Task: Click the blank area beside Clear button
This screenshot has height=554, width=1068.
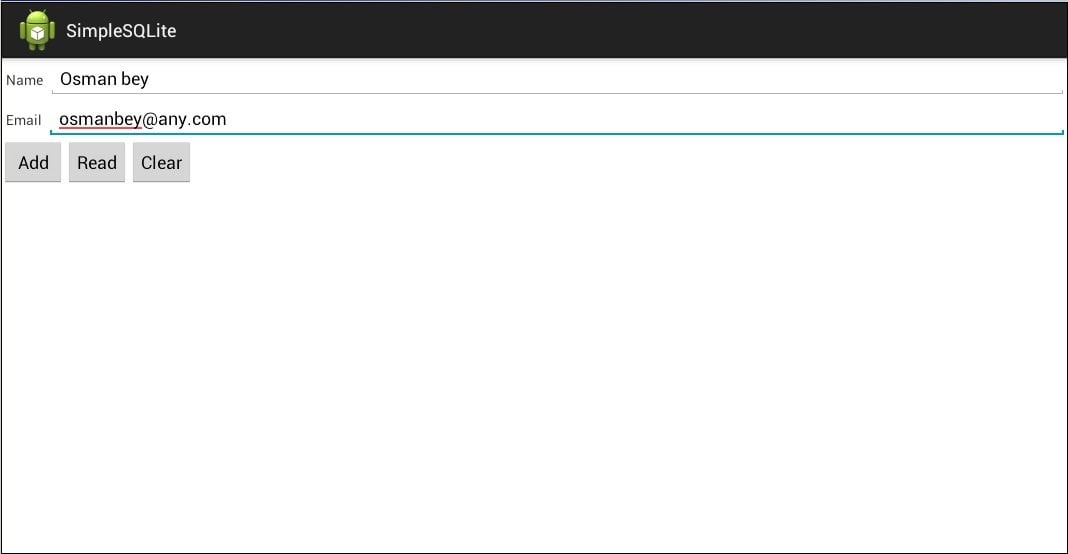Action: 627,162
